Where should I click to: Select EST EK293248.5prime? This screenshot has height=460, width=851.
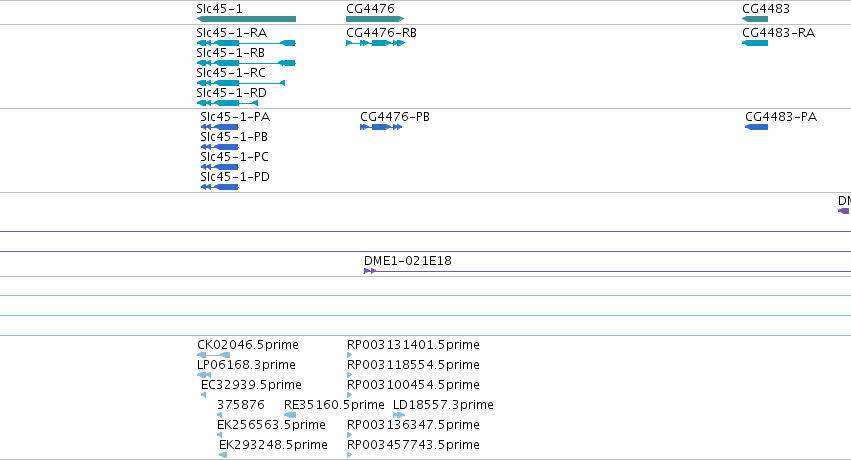[223, 456]
